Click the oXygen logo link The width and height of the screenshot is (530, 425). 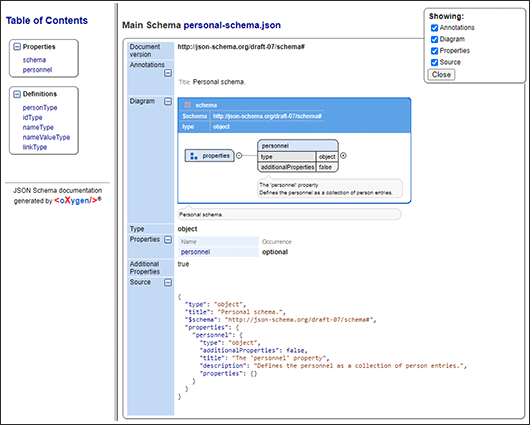76,200
